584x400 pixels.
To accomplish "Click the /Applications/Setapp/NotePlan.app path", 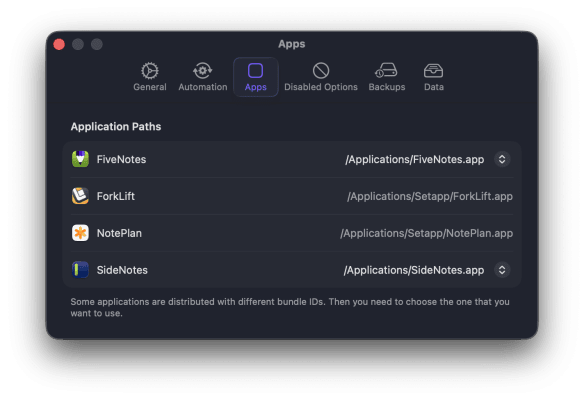I will click(x=426, y=233).
